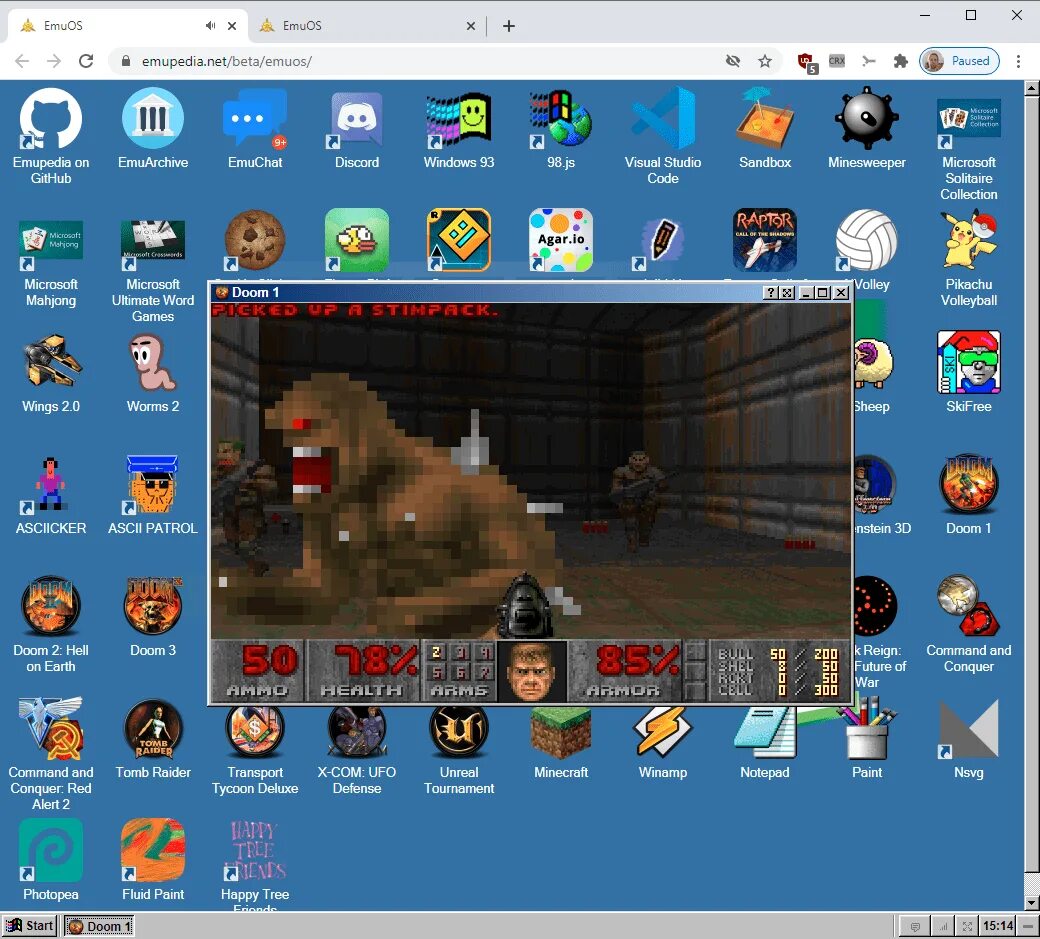Close the second EmuOS tab
Screen dimensions: 1040x939
tap(470, 26)
